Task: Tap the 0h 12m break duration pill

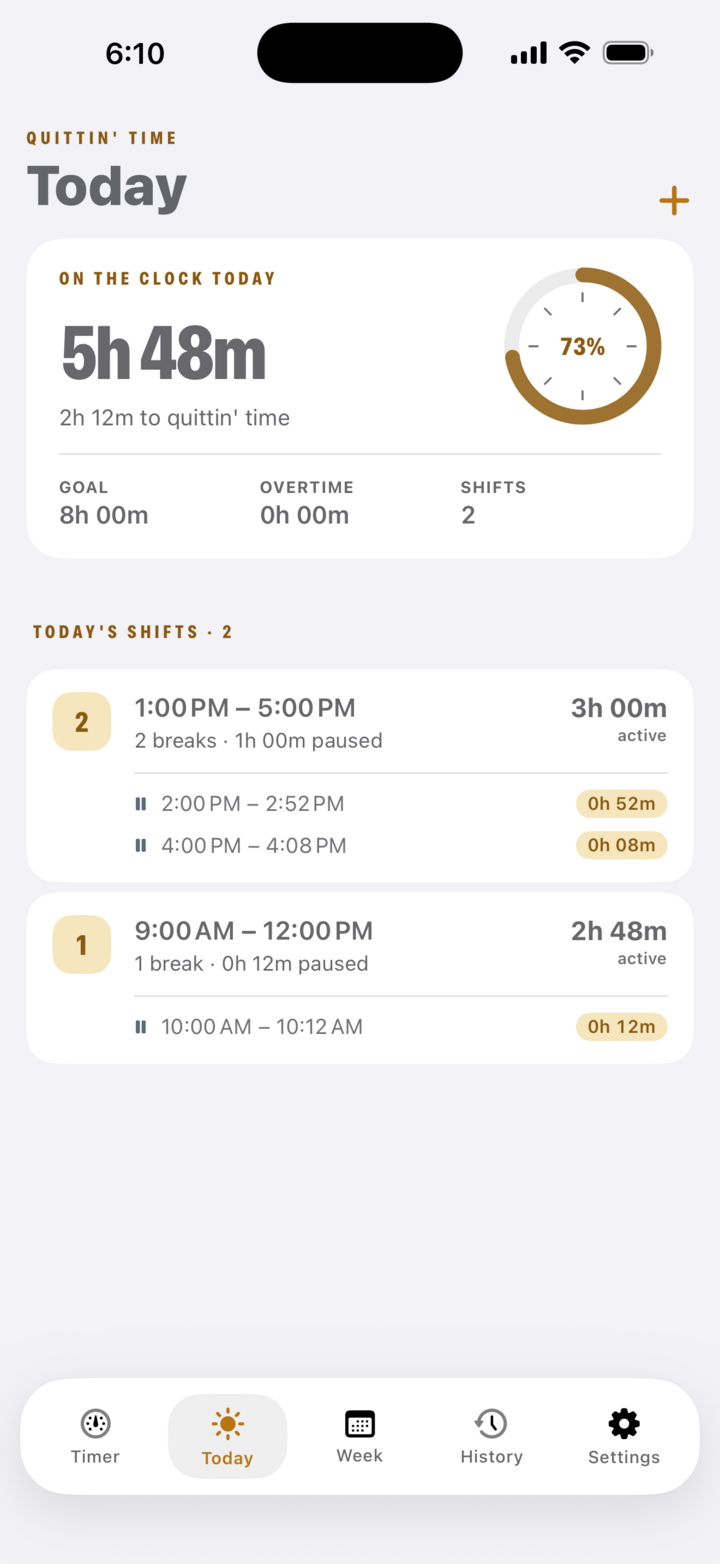Action: (621, 1027)
